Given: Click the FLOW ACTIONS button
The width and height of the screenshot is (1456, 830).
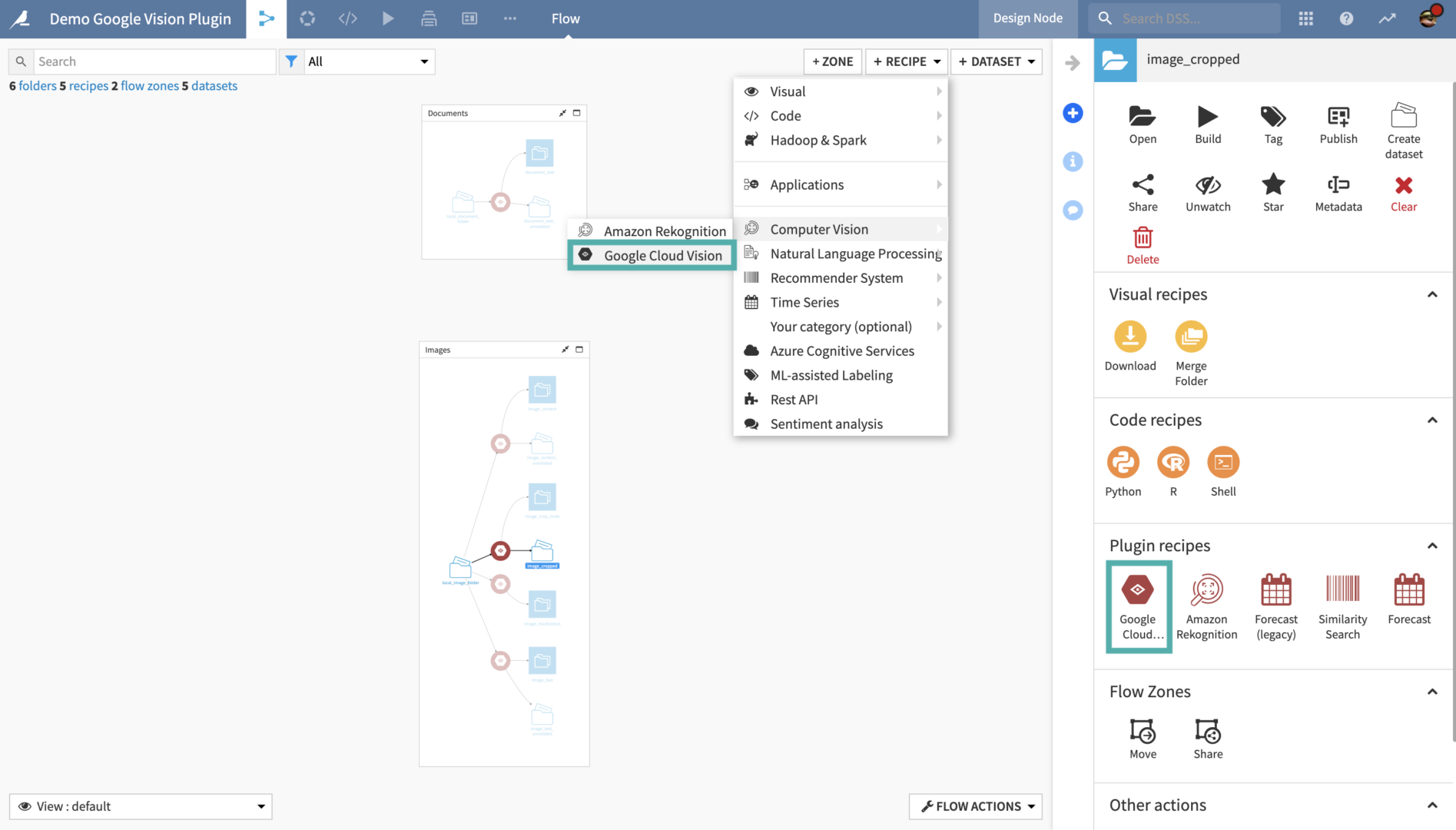Looking at the screenshot, I should pos(974,806).
